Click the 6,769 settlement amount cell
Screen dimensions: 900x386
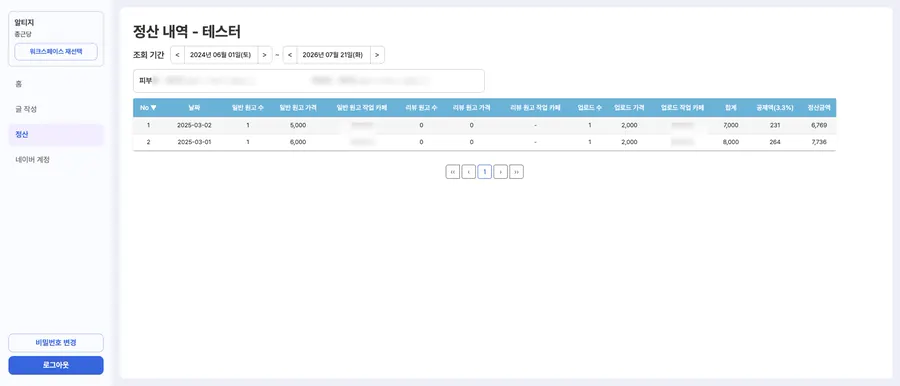click(819, 125)
